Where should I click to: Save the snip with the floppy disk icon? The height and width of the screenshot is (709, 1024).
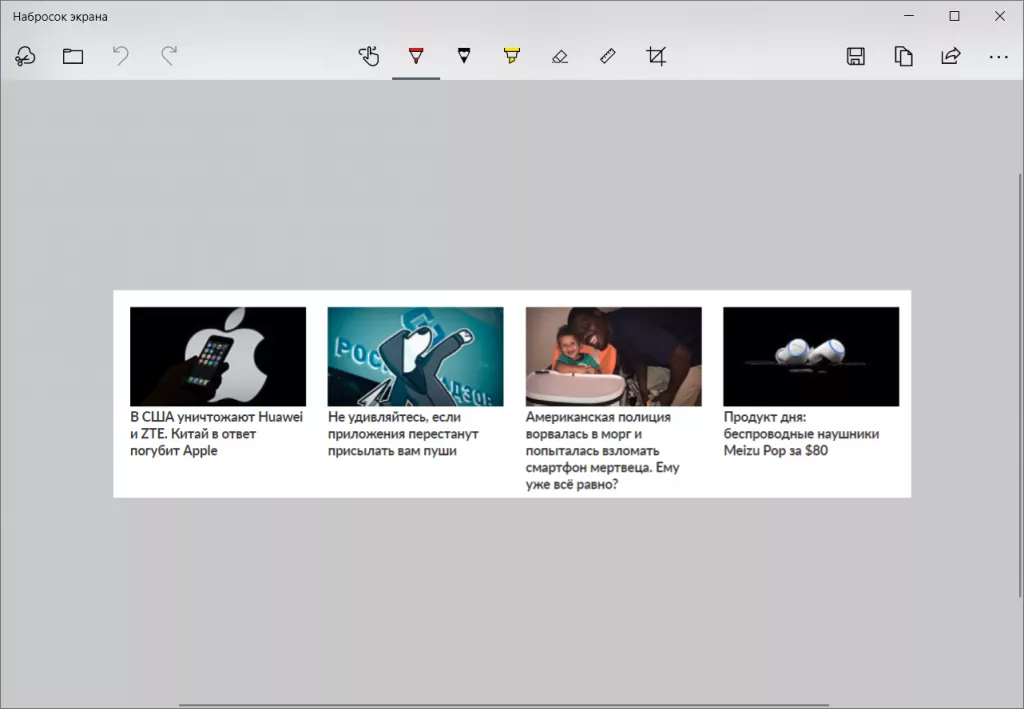(x=855, y=56)
